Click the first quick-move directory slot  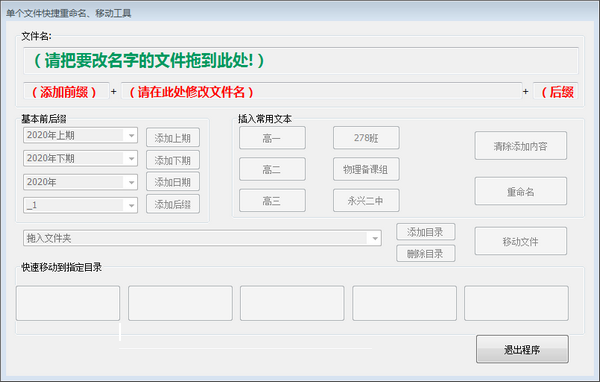[x=68, y=303]
